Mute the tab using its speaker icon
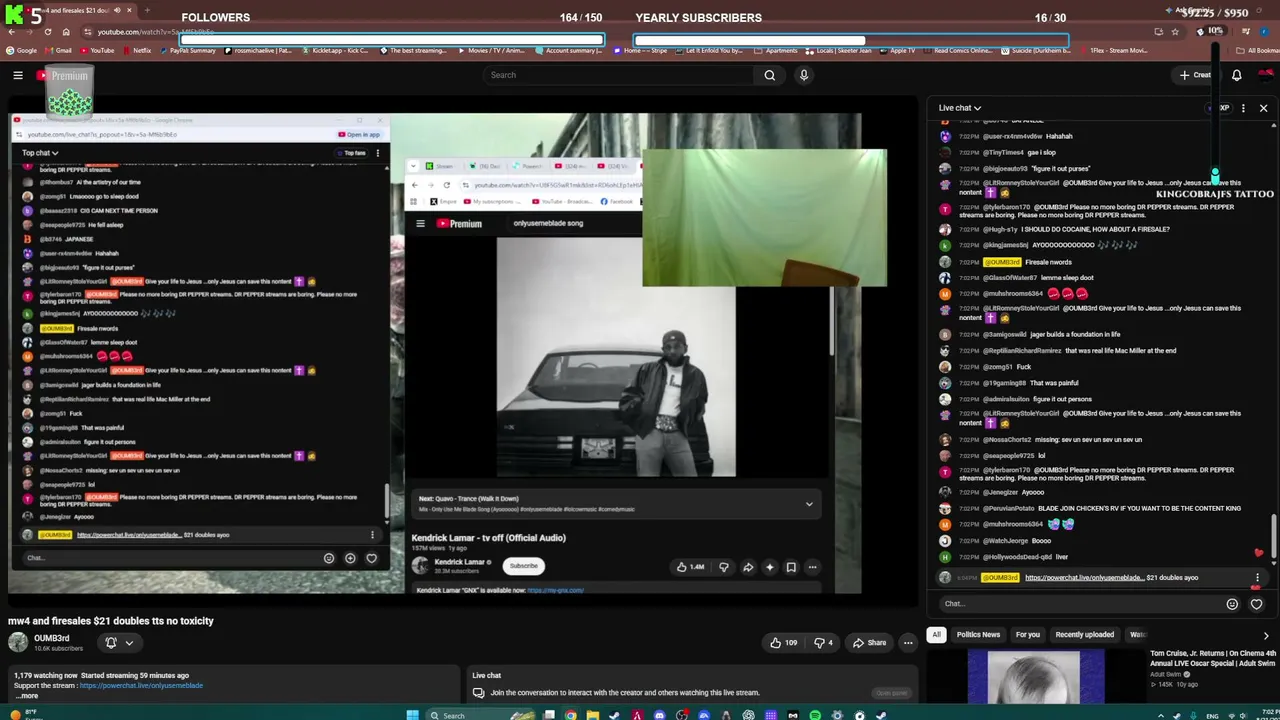 click(117, 10)
